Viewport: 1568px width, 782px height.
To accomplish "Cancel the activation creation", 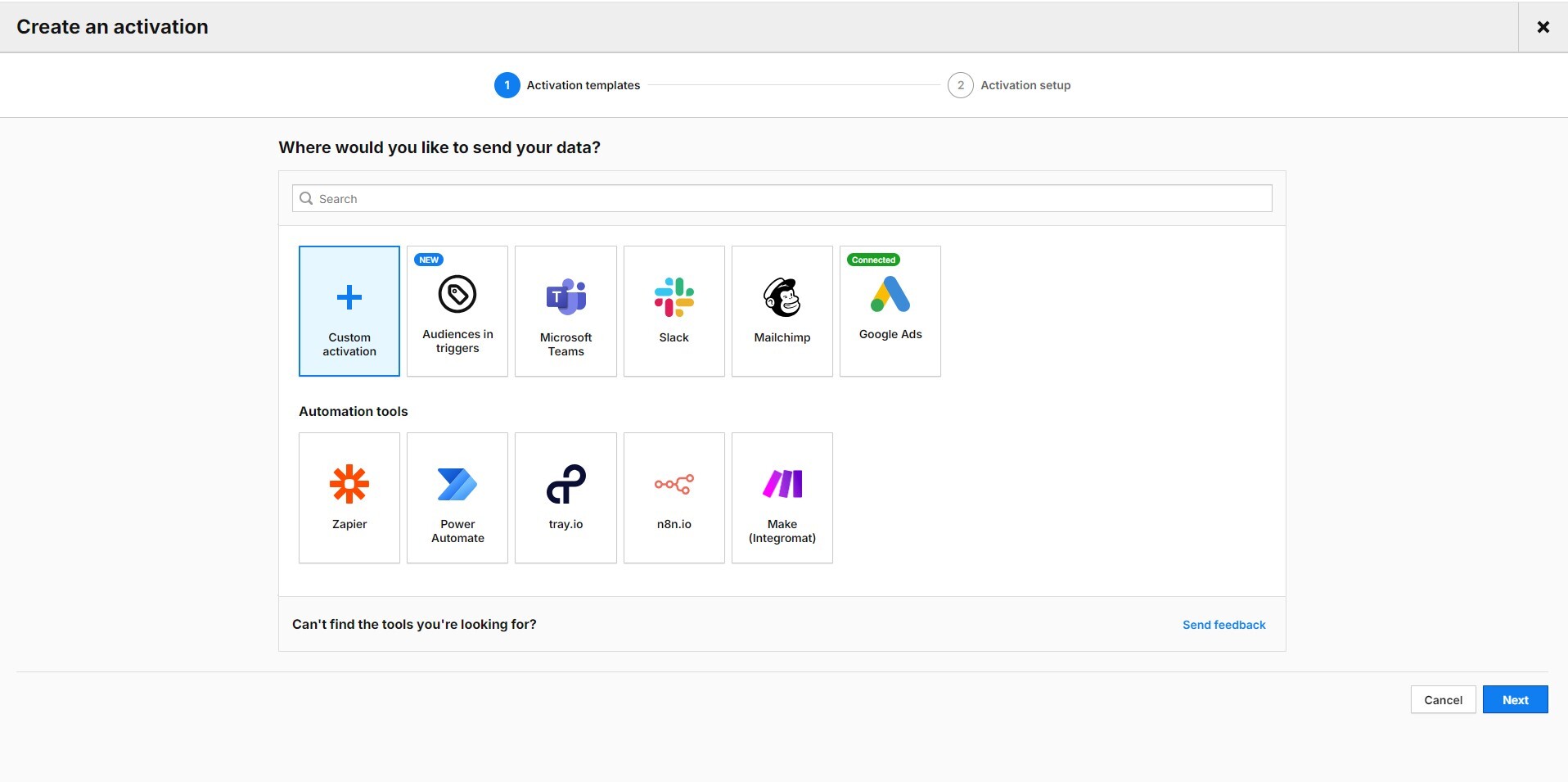I will (x=1442, y=699).
